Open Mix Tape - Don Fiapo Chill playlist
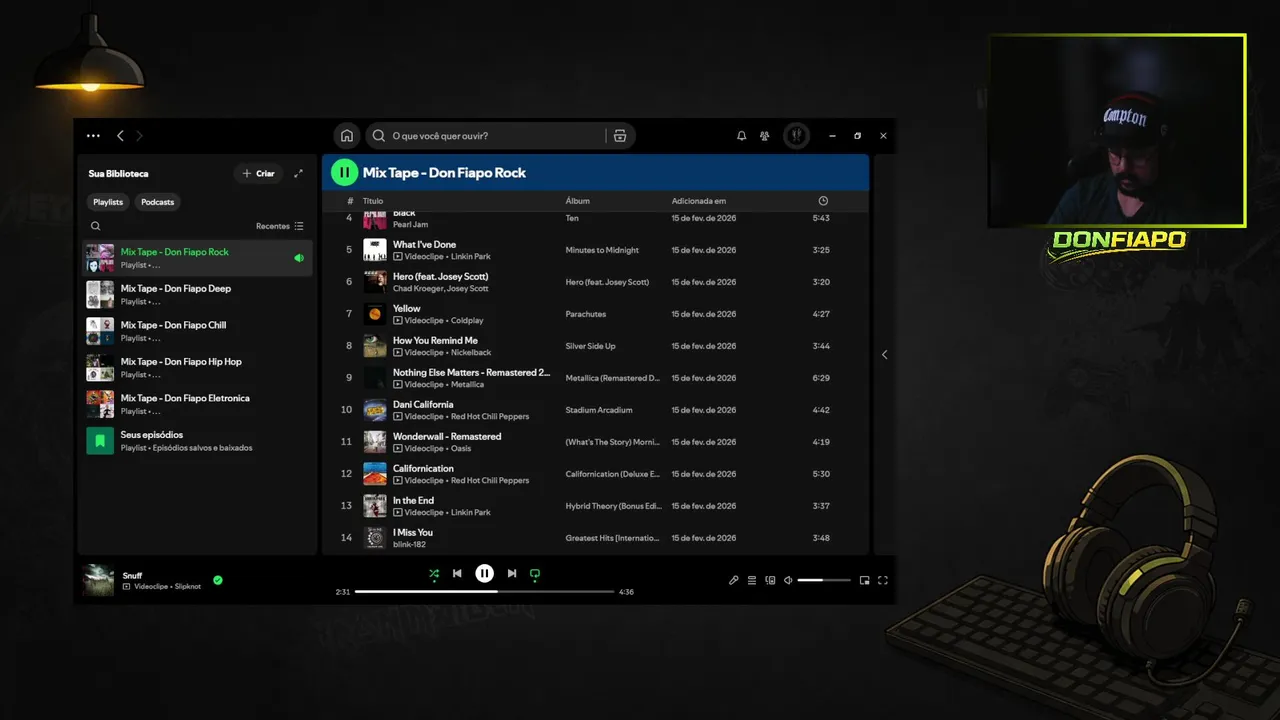The image size is (1280, 720). (x=197, y=331)
